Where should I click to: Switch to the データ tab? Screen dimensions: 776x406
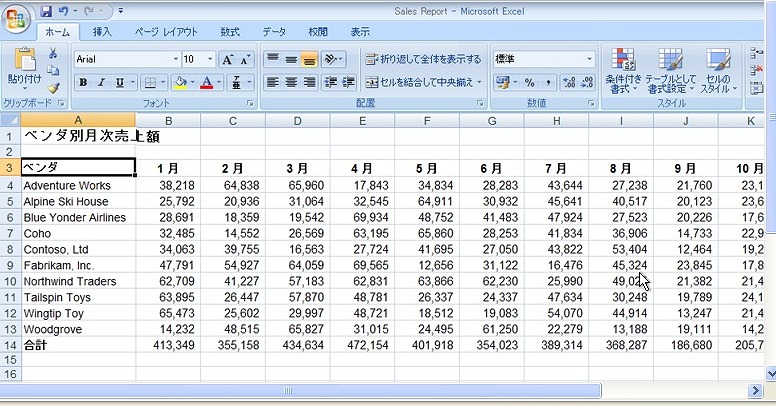point(274,32)
